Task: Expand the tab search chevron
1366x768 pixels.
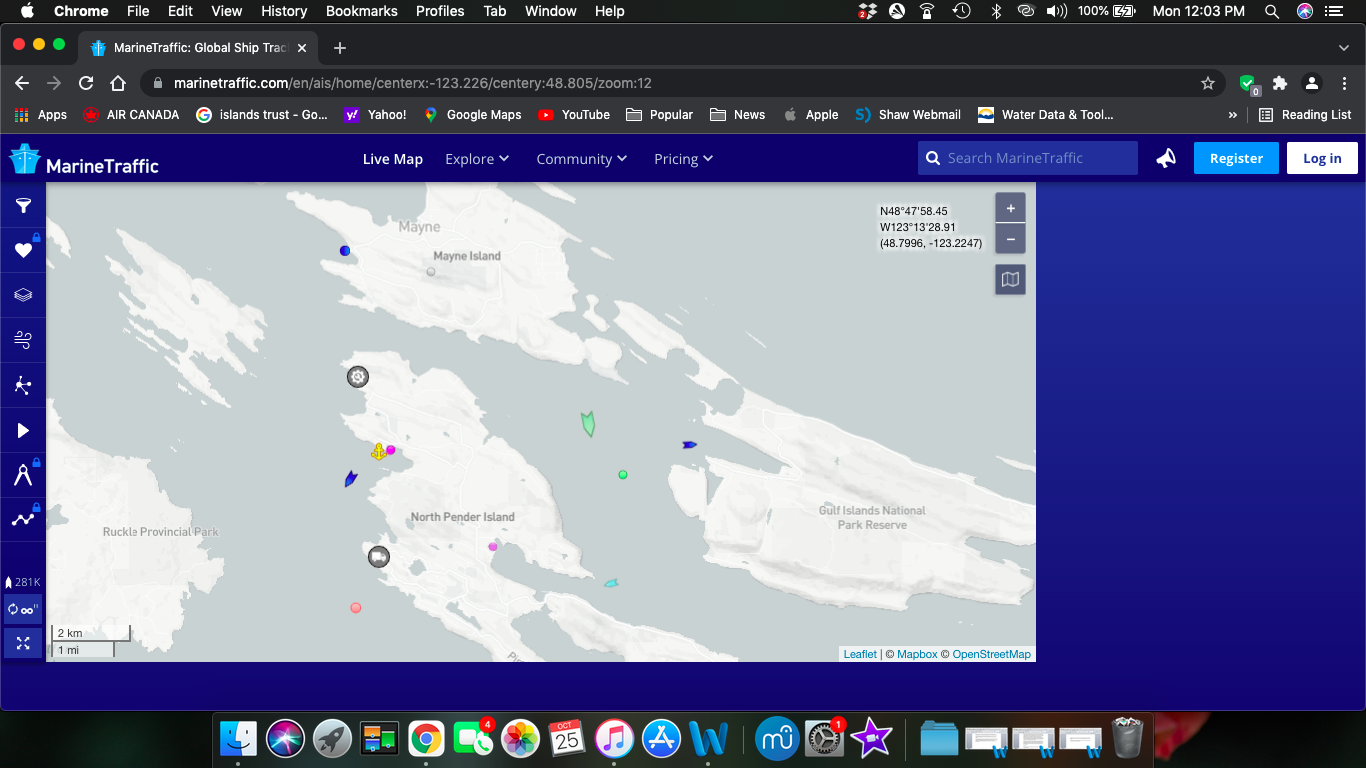Action: 1344,47
